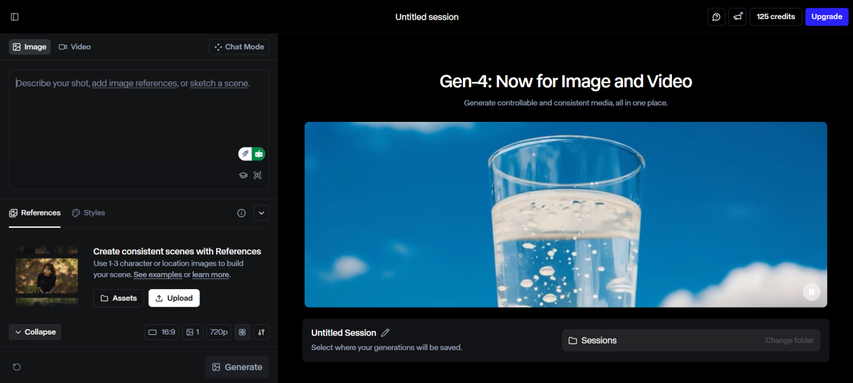853x383 pixels.
Task: Click 'Create consistent scenes with References' heading
Action: [177, 251]
